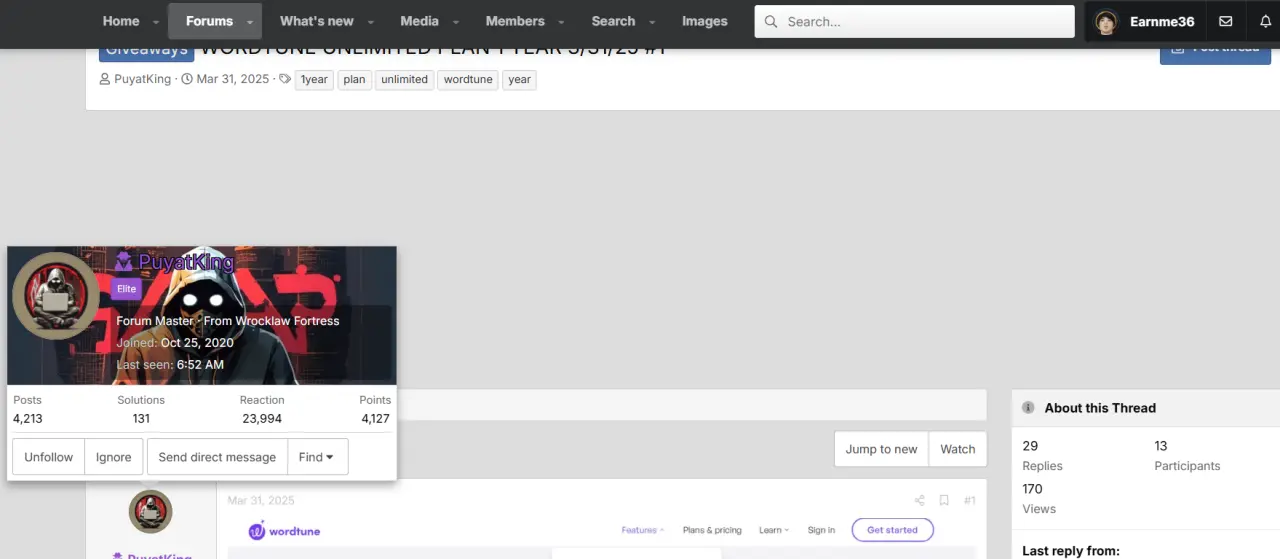Click the PuyatKing name in popup
The width and height of the screenshot is (1280, 559).
[186, 263]
